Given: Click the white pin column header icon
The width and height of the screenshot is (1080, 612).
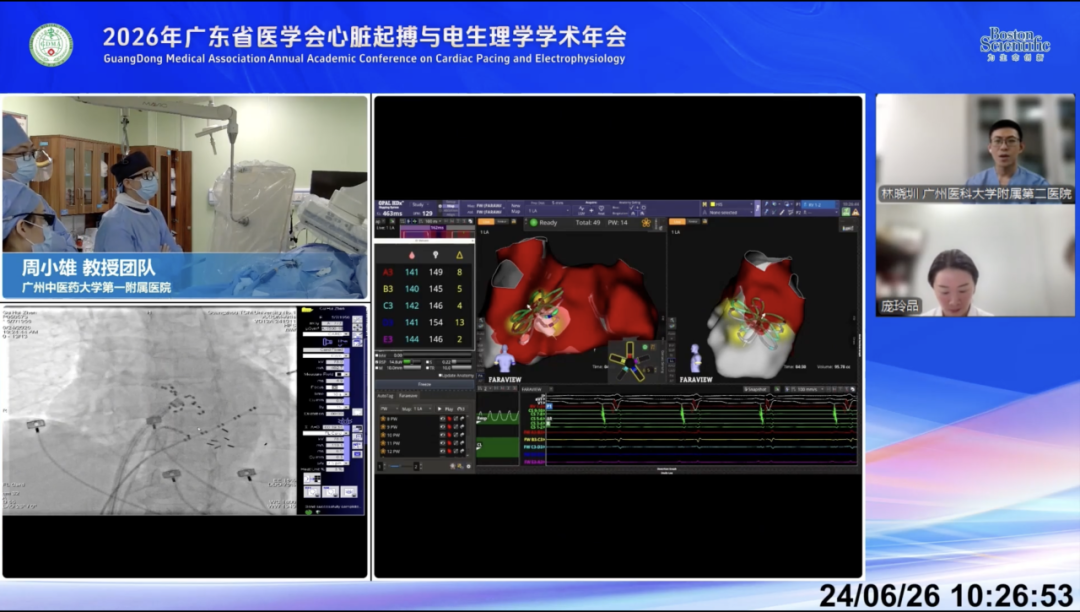Looking at the screenshot, I should pyautogui.click(x=435, y=255).
